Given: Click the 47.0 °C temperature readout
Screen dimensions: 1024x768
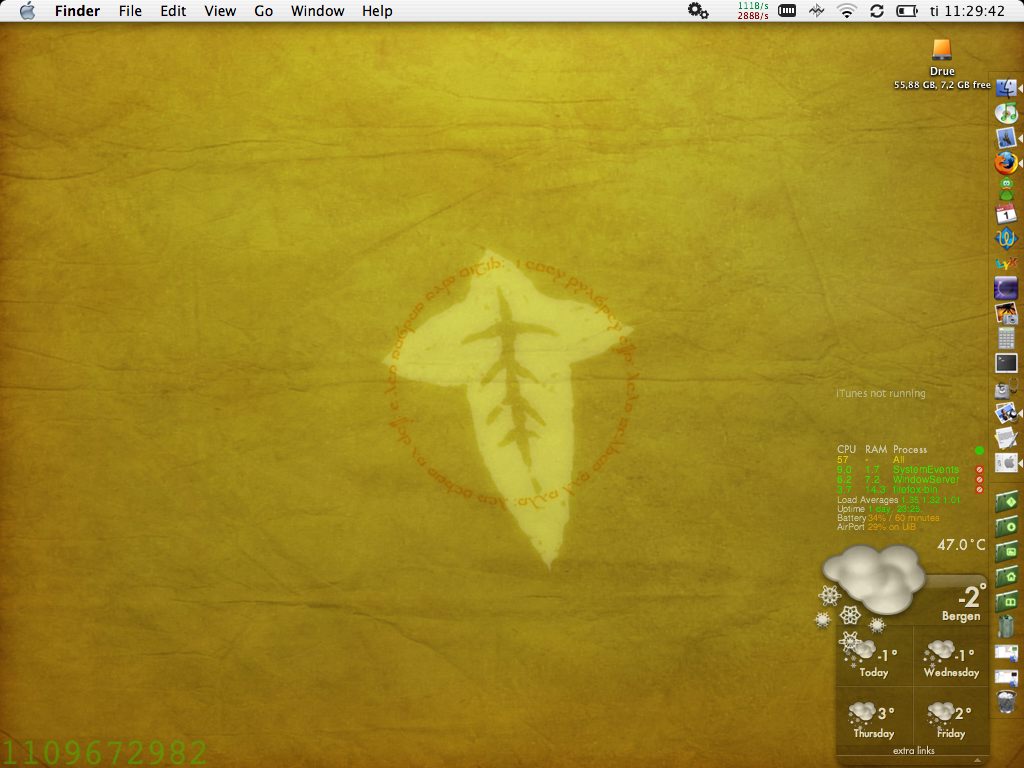Looking at the screenshot, I should point(961,544).
